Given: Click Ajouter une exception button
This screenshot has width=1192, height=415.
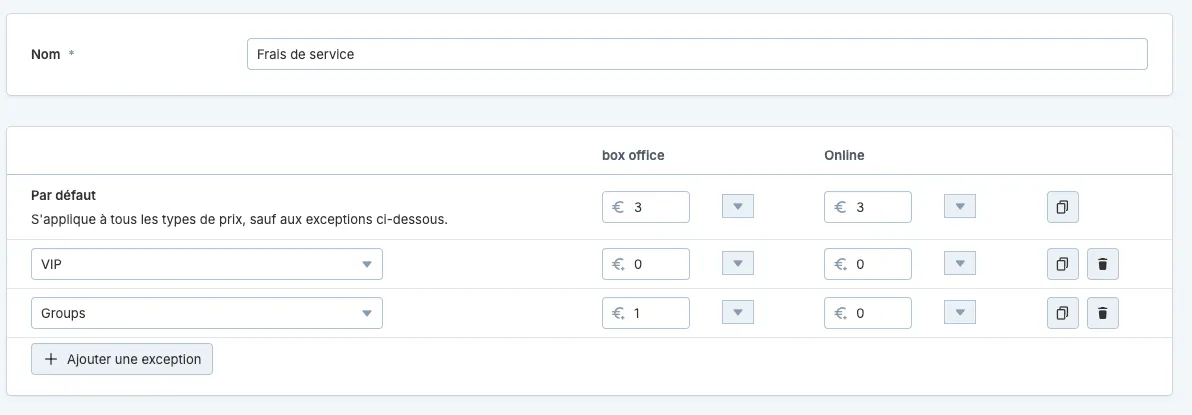Looking at the screenshot, I should pos(122,360).
